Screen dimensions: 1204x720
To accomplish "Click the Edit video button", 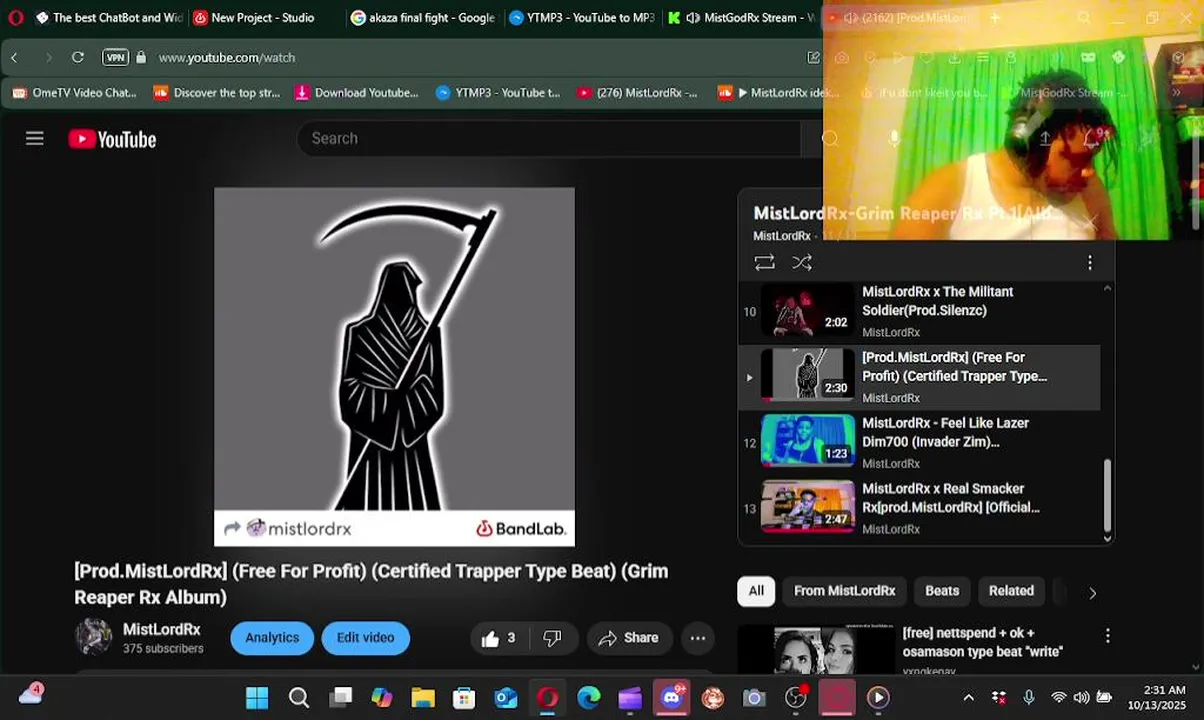I will (365, 638).
